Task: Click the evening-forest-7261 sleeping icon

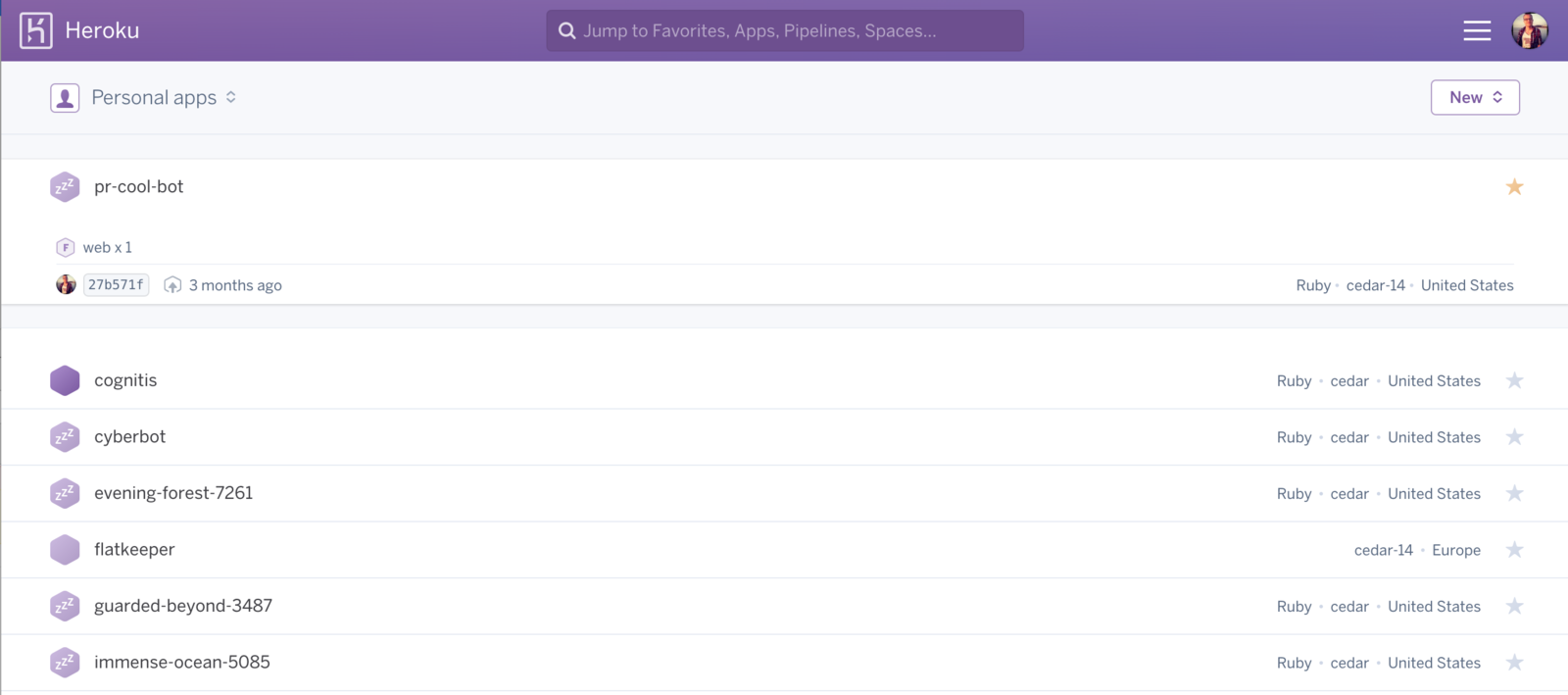Action: point(65,493)
